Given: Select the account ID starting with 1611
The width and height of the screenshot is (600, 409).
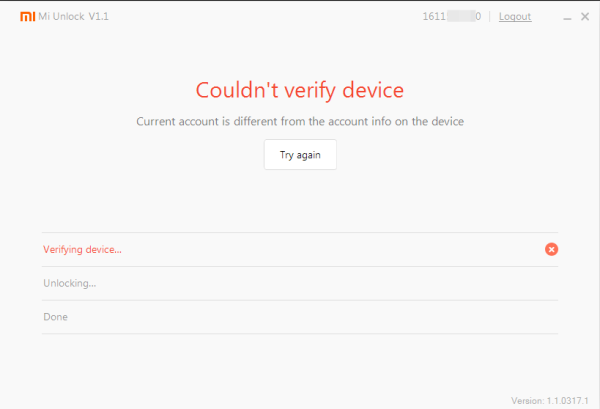Looking at the screenshot, I should pyautogui.click(x=452, y=16).
